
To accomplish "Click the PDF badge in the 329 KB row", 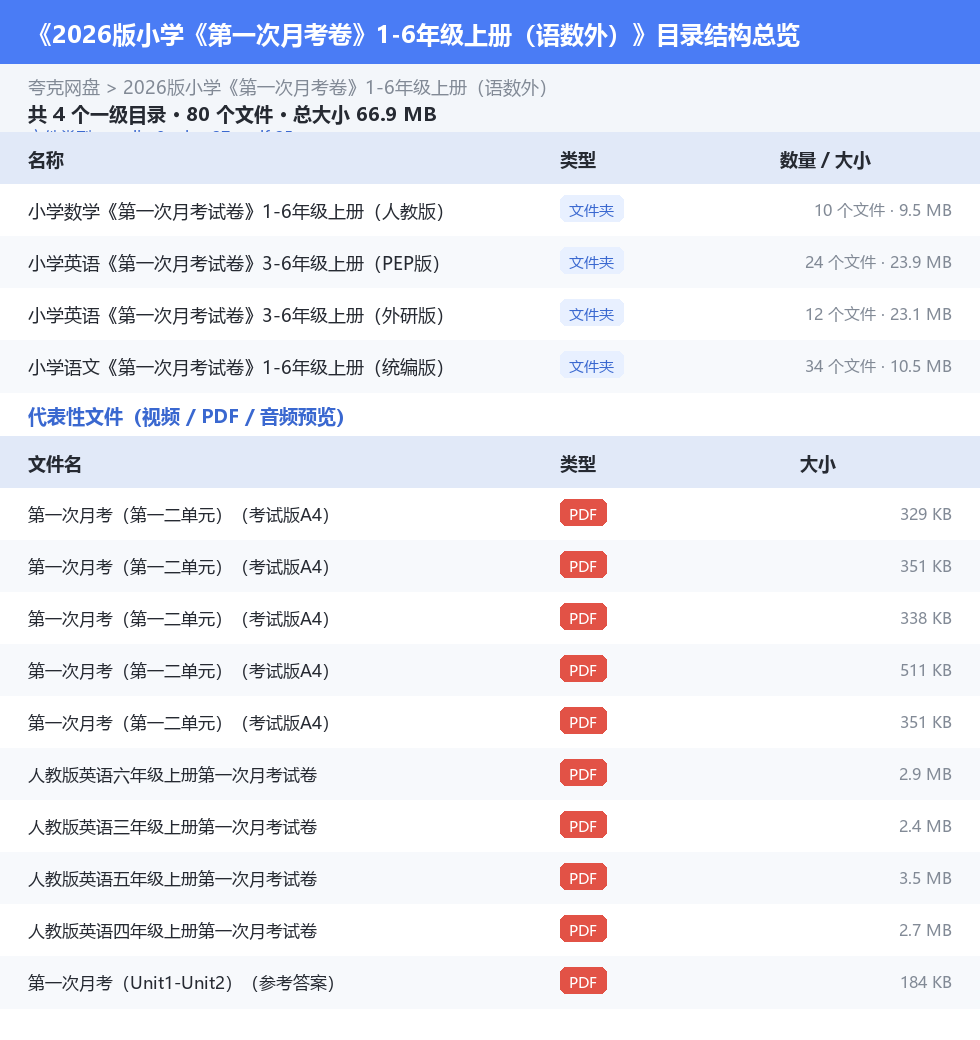I will click(583, 513).
